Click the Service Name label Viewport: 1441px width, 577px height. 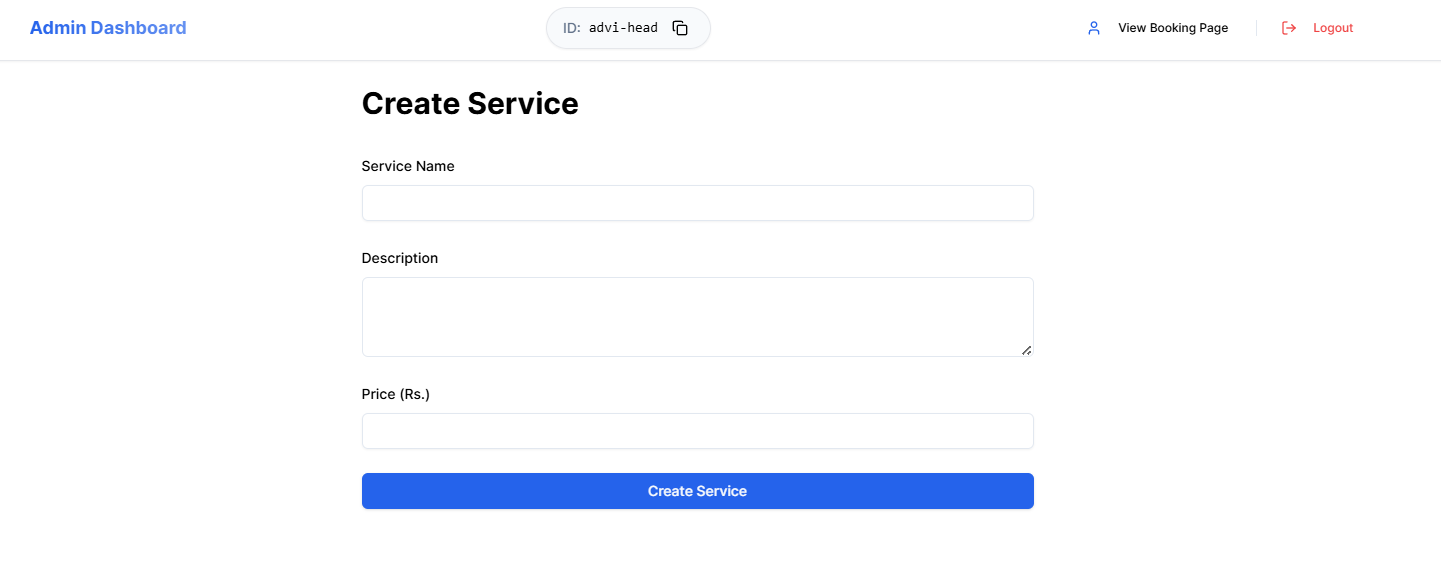(408, 166)
